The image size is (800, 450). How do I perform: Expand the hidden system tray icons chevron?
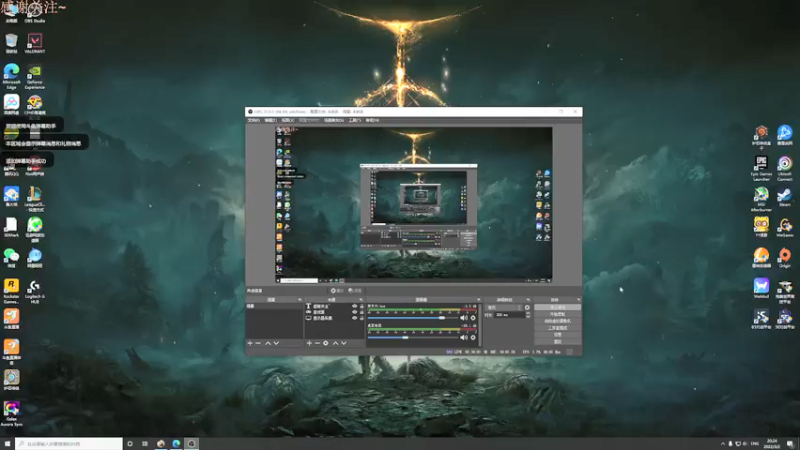tap(722, 444)
